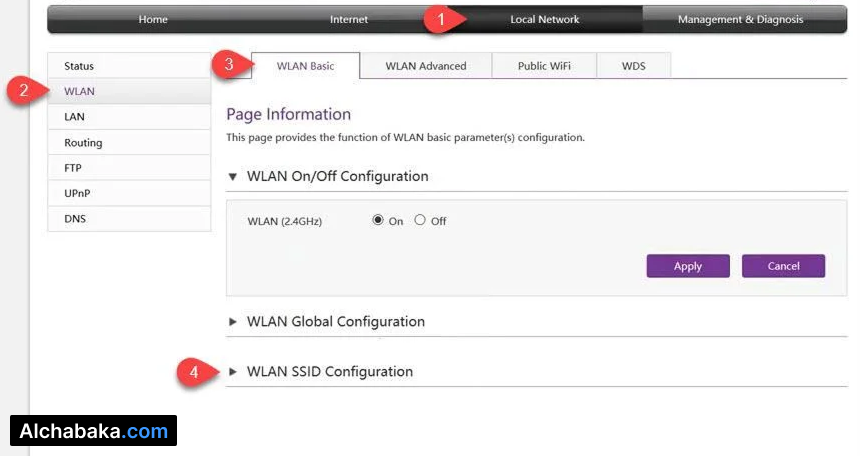The image size is (860, 456).
Task: Open the Home top navigation tab
Action: point(153,19)
